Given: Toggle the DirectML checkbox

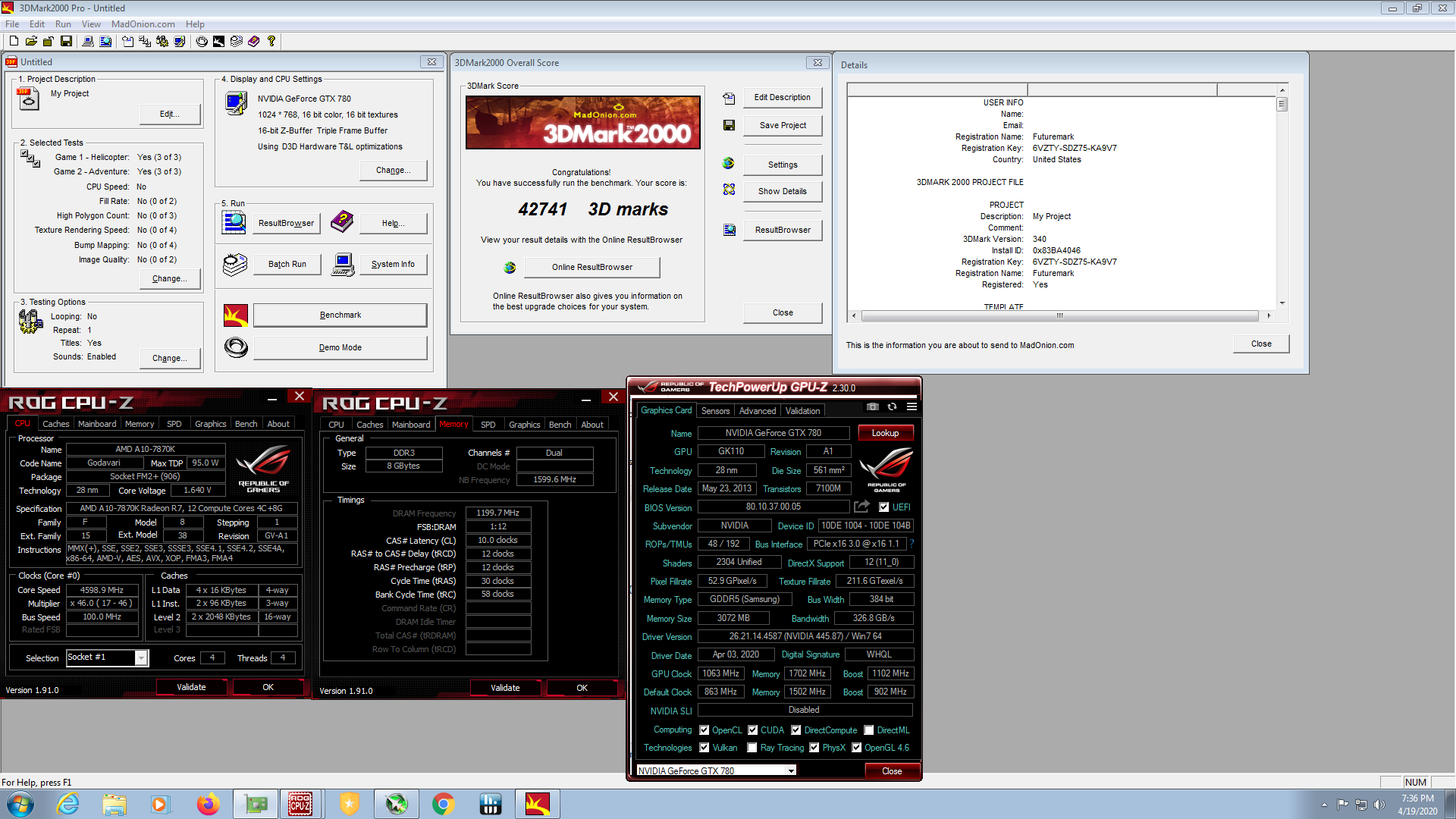Looking at the screenshot, I should 869,730.
